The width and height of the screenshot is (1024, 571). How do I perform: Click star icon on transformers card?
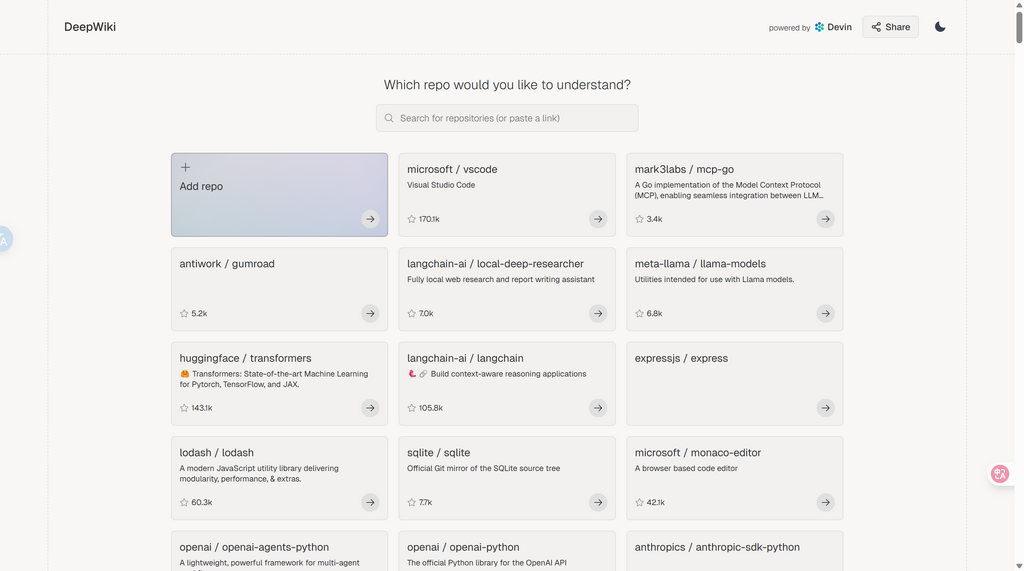[184, 408]
